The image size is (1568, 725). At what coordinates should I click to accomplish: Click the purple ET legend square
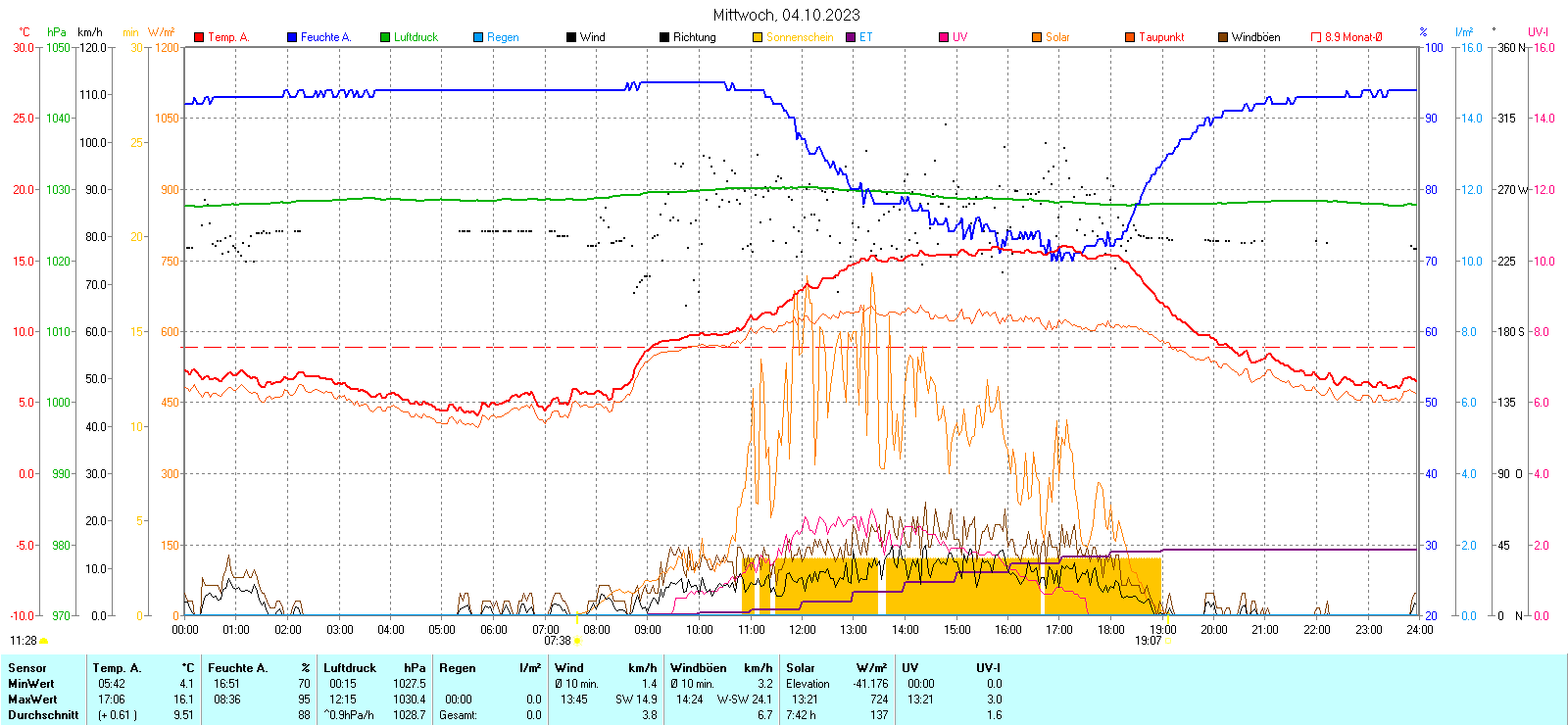click(851, 37)
